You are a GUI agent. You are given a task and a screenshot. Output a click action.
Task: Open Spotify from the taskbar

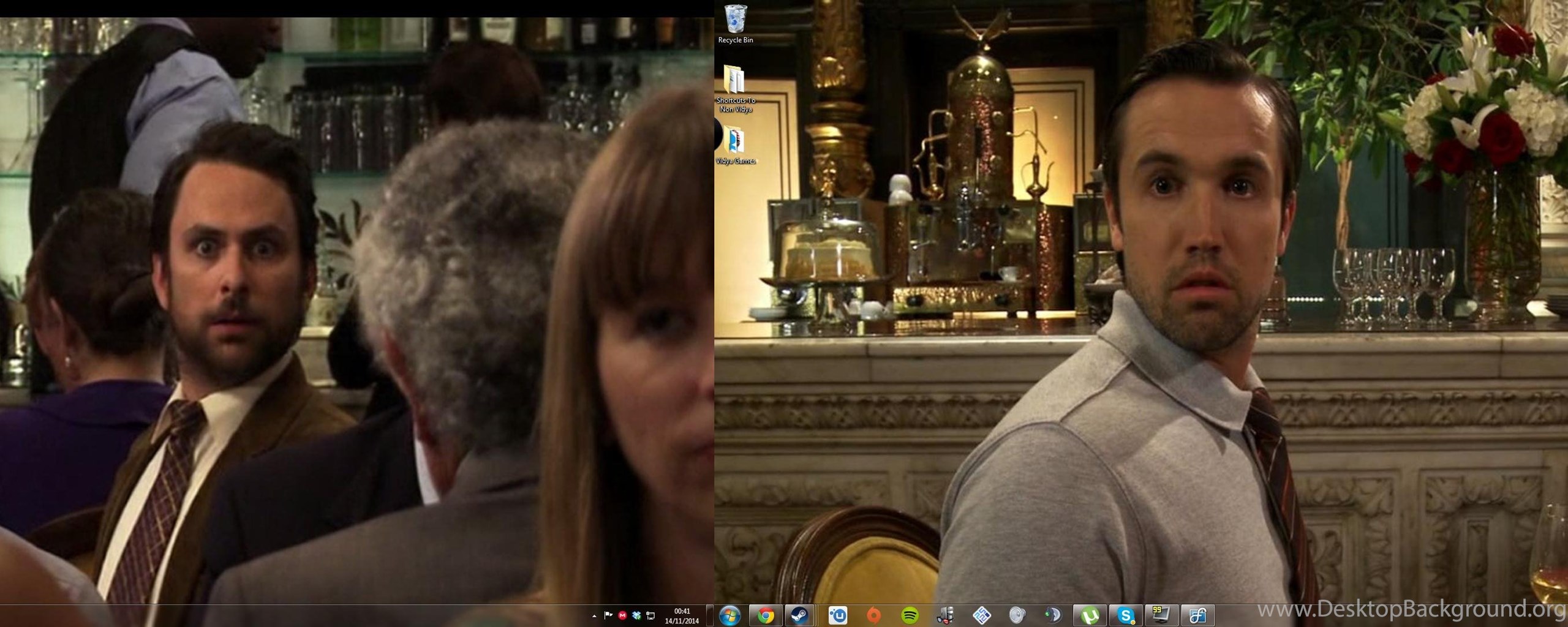click(x=910, y=615)
